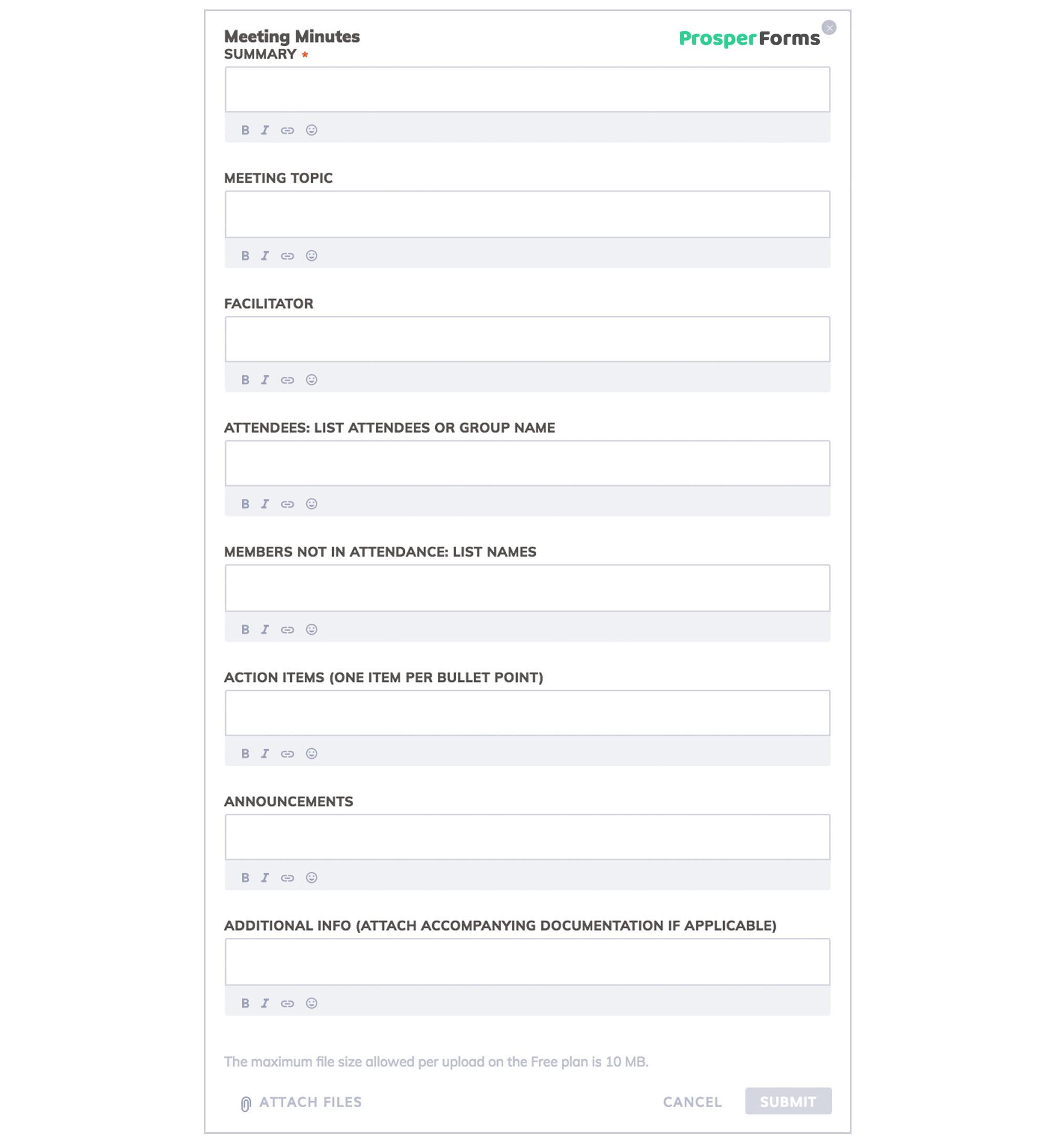Click the Italic icon in ADDITIONAL INFO toolbar

(265, 1003)
